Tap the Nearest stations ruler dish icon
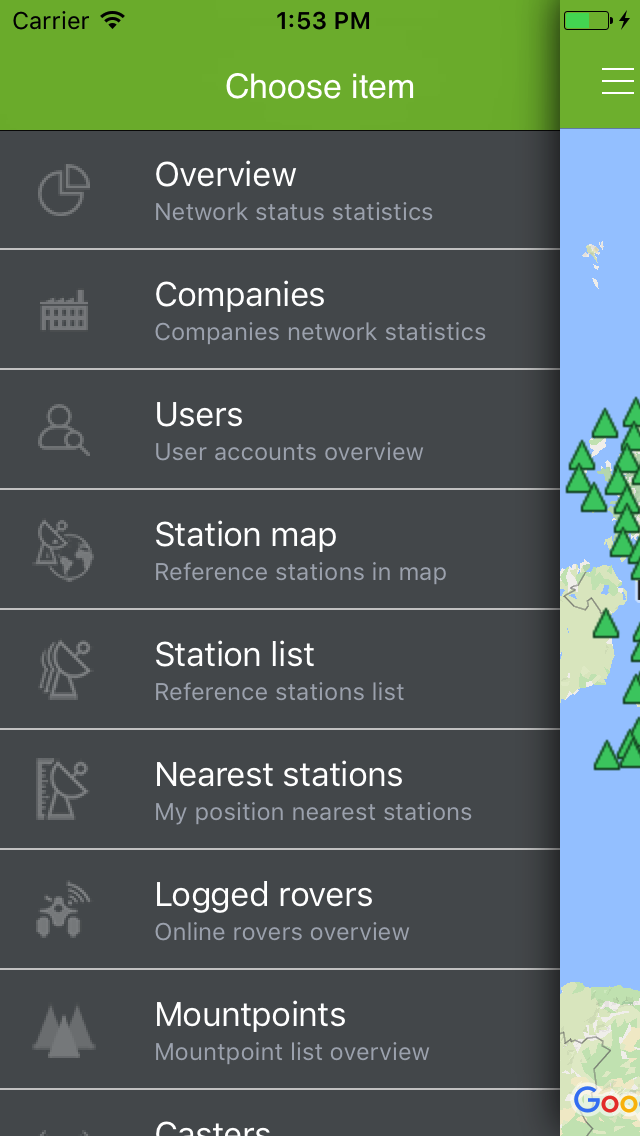640x1136 pixels. [x=62, y=789]
